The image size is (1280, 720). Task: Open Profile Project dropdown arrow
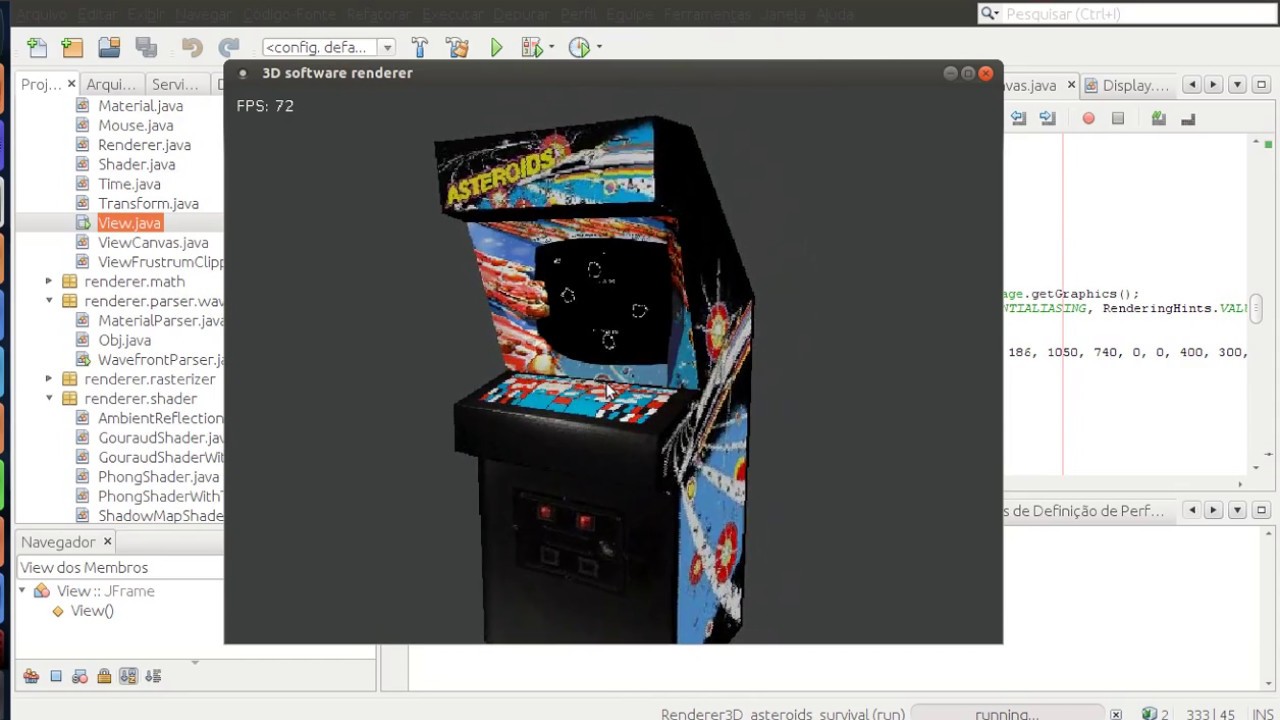pos(599,47)
